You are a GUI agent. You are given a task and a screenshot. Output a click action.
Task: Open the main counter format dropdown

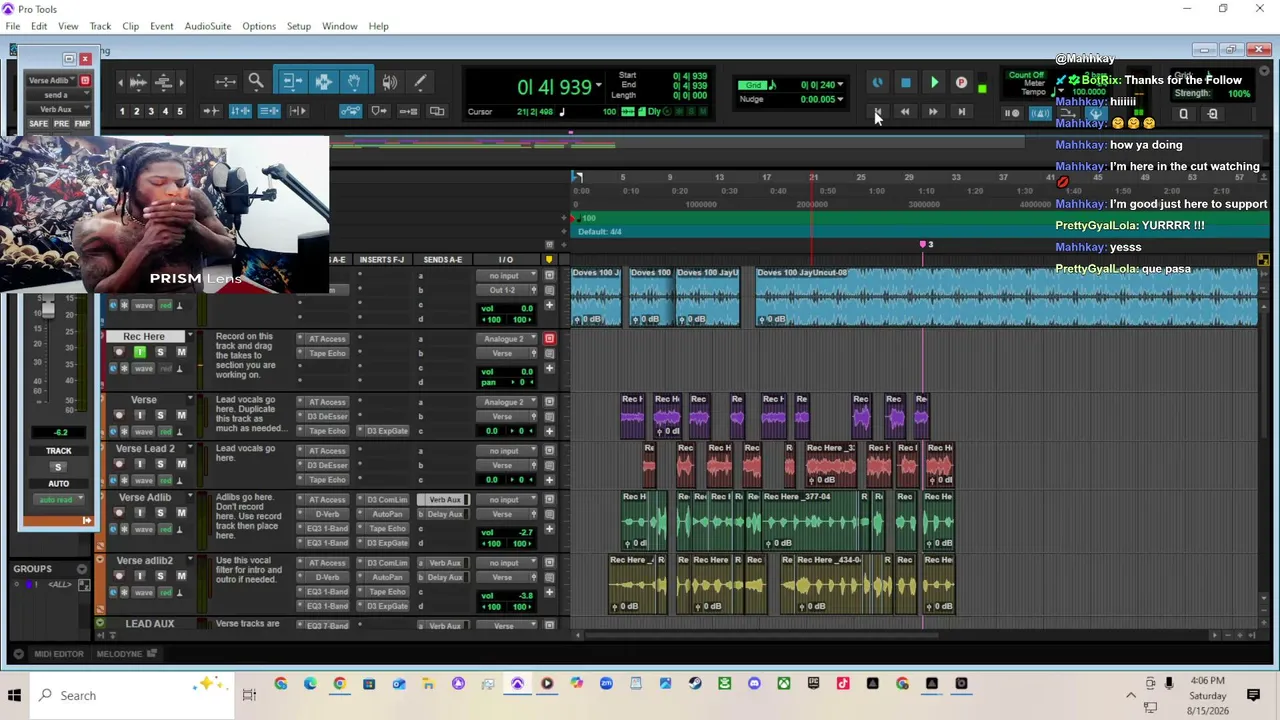pyautogui.click(x=598, y=85)
